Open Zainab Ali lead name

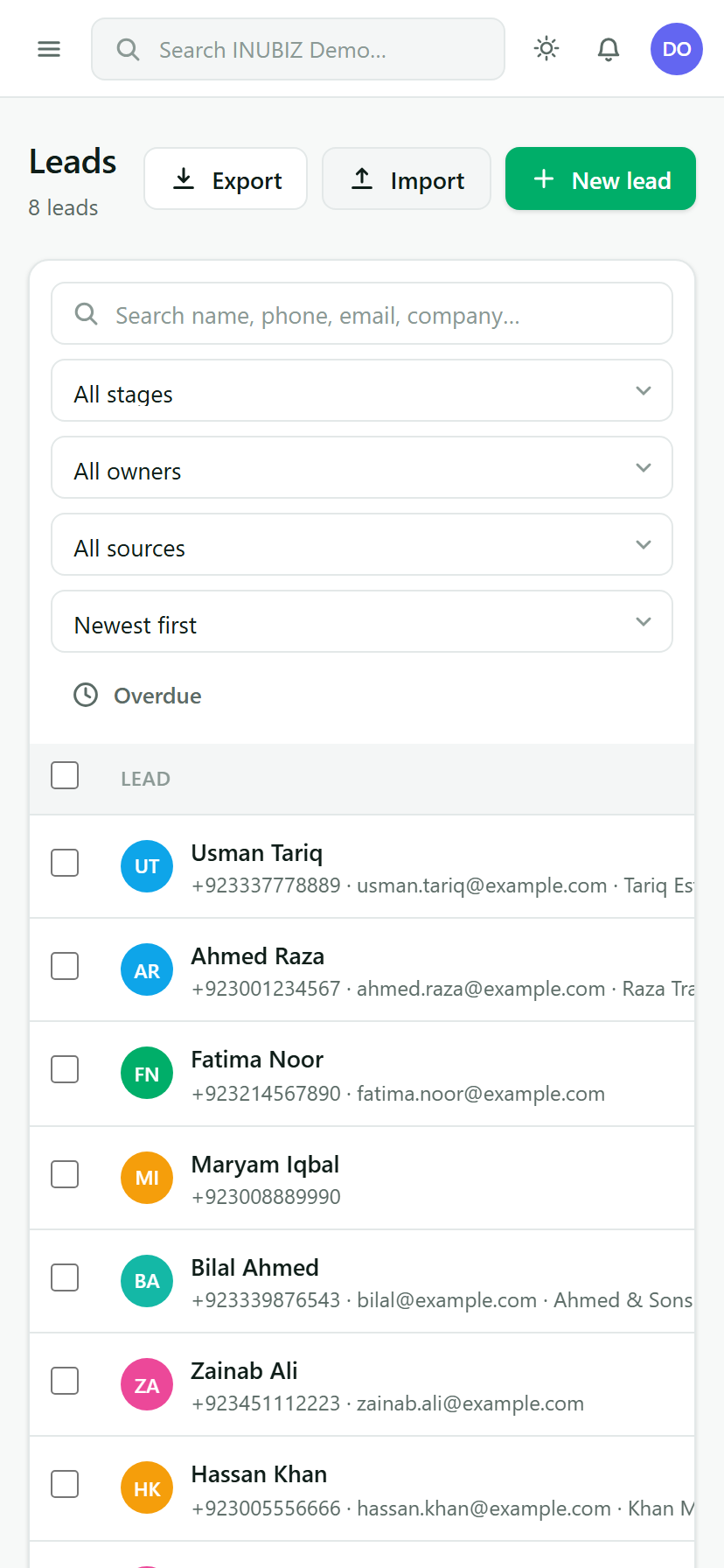(245, 1370)
